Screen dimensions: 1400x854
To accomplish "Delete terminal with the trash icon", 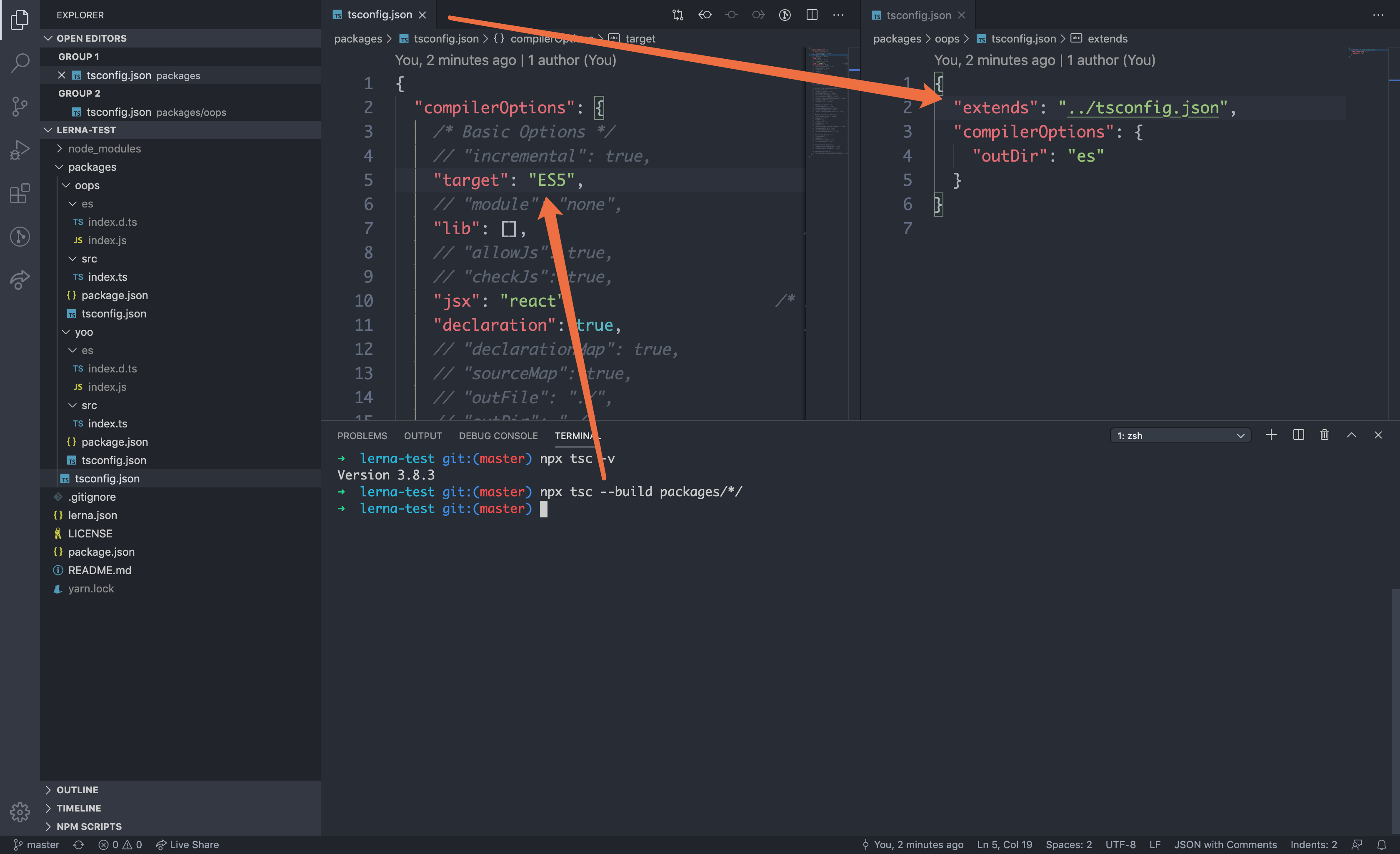I will pos(1325,435).
